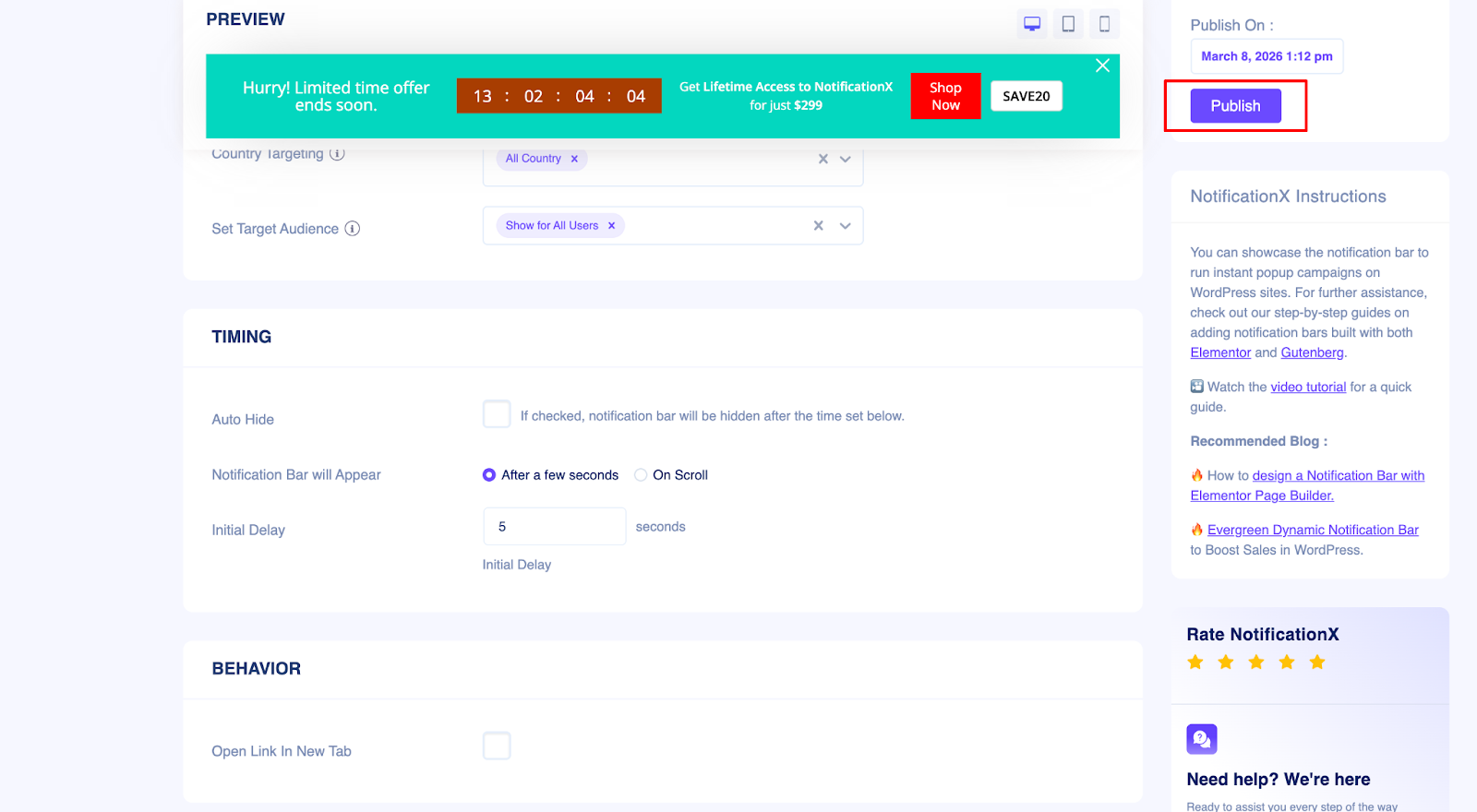Screen dimensions: 1477x812
Task: Enable the Auto Hide checkbox
Action: 497,414
